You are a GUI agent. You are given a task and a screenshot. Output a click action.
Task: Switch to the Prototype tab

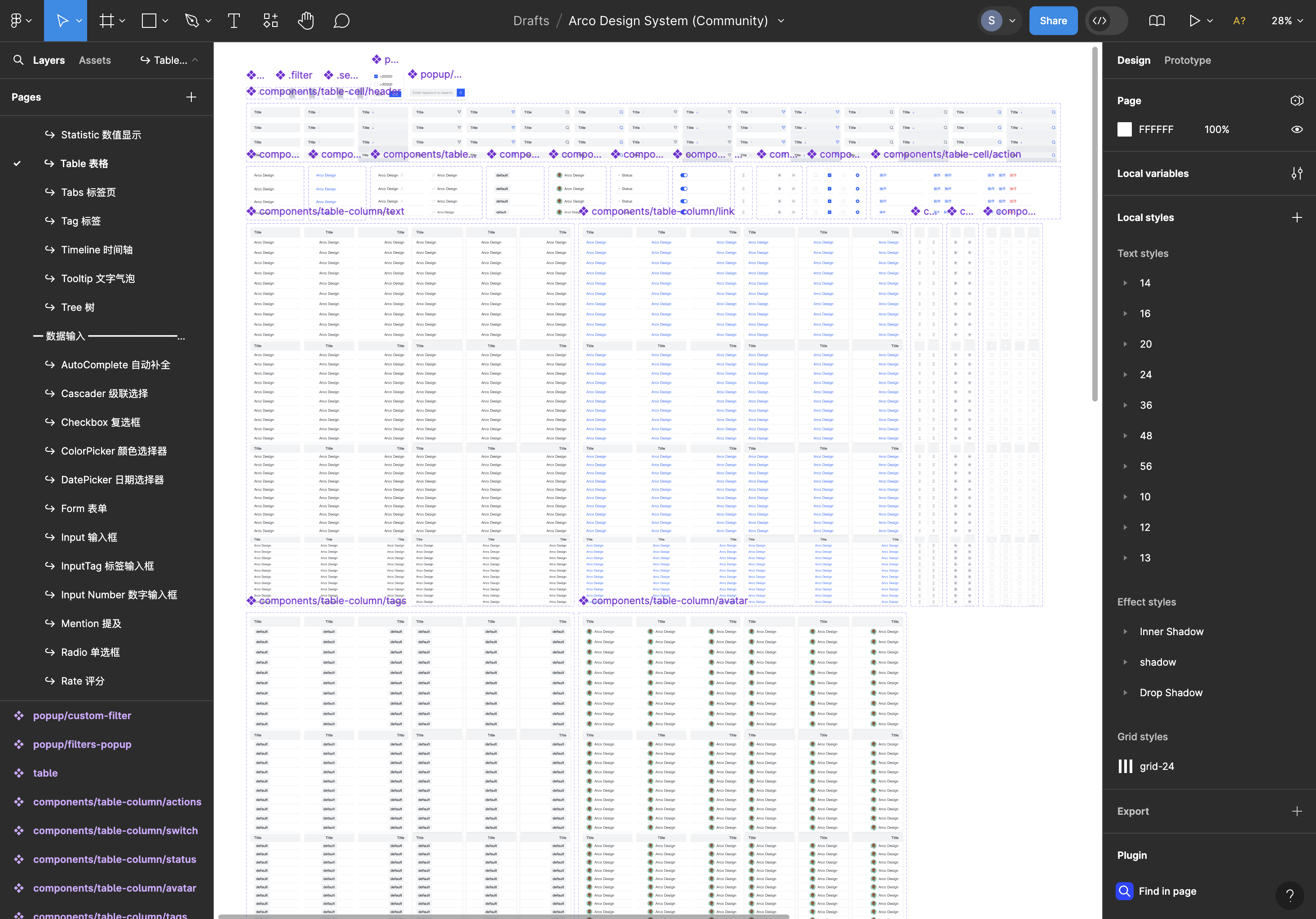point(1187,60)
